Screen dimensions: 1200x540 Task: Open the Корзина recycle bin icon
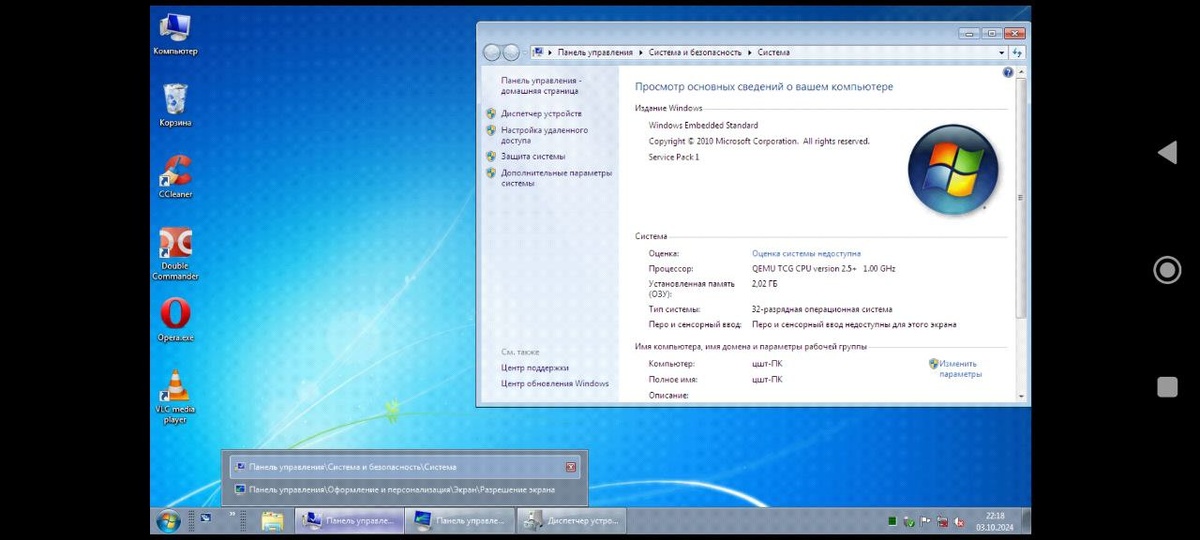coord(175,105)
